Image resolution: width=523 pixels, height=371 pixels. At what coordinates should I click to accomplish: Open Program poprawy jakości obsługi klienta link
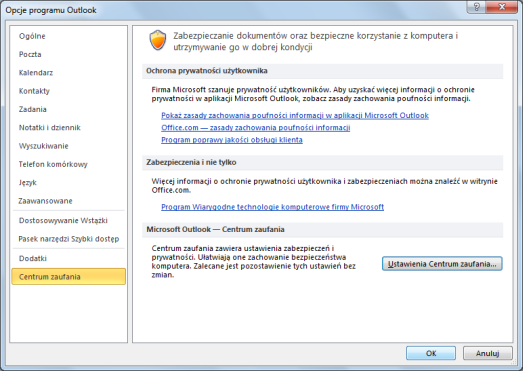tap(232, 140)
